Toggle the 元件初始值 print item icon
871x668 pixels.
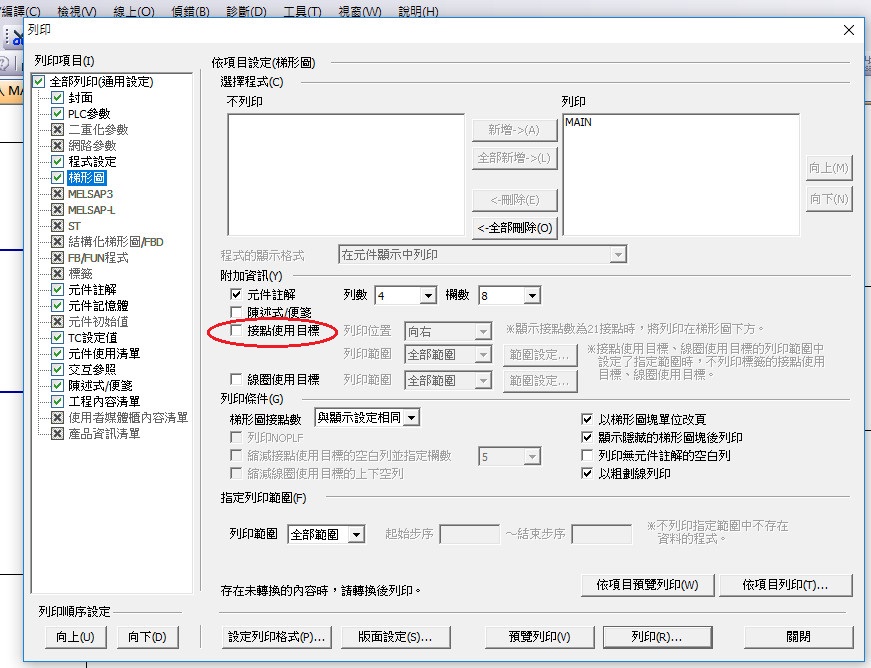pyautogui.click(x=57, y=322)
